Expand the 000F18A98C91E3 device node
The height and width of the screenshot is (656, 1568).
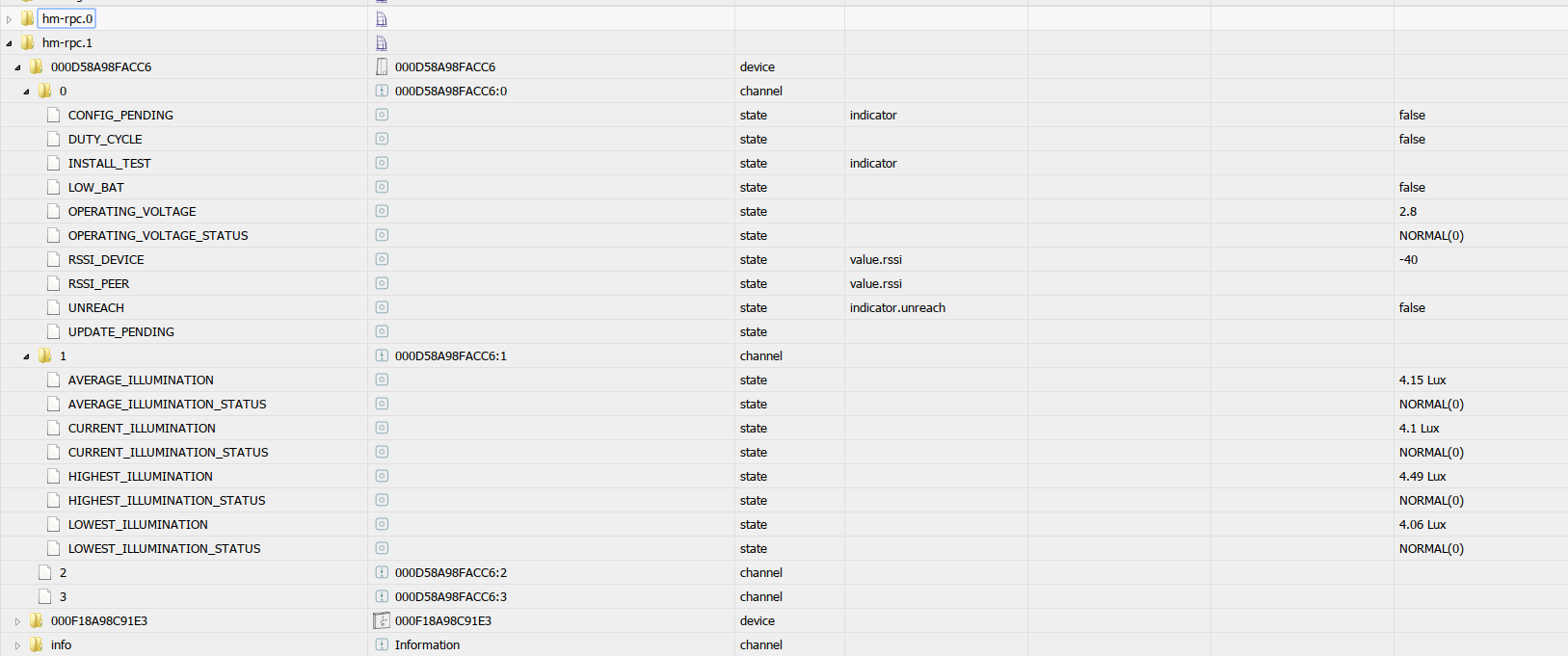coord(17,621)
